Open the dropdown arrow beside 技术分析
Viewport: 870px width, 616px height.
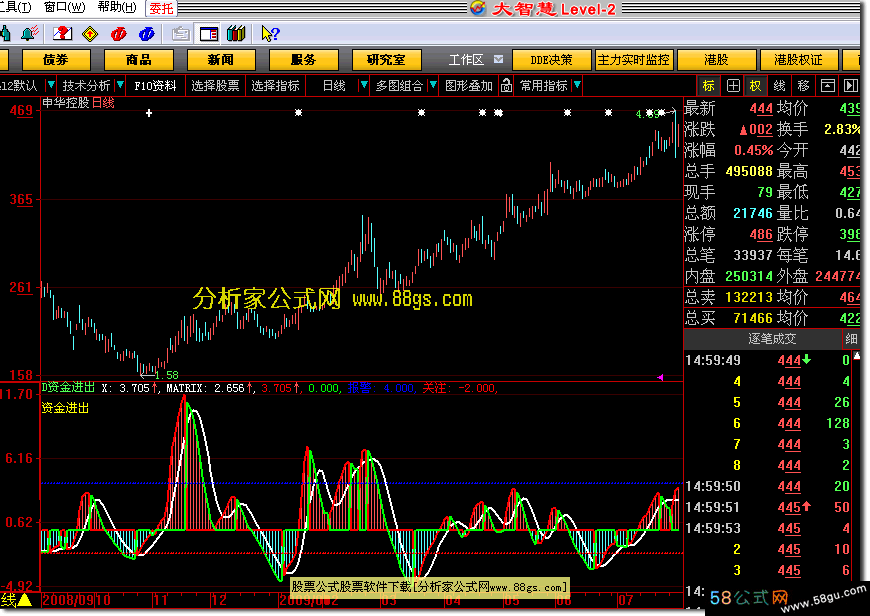tap(120, 85)
